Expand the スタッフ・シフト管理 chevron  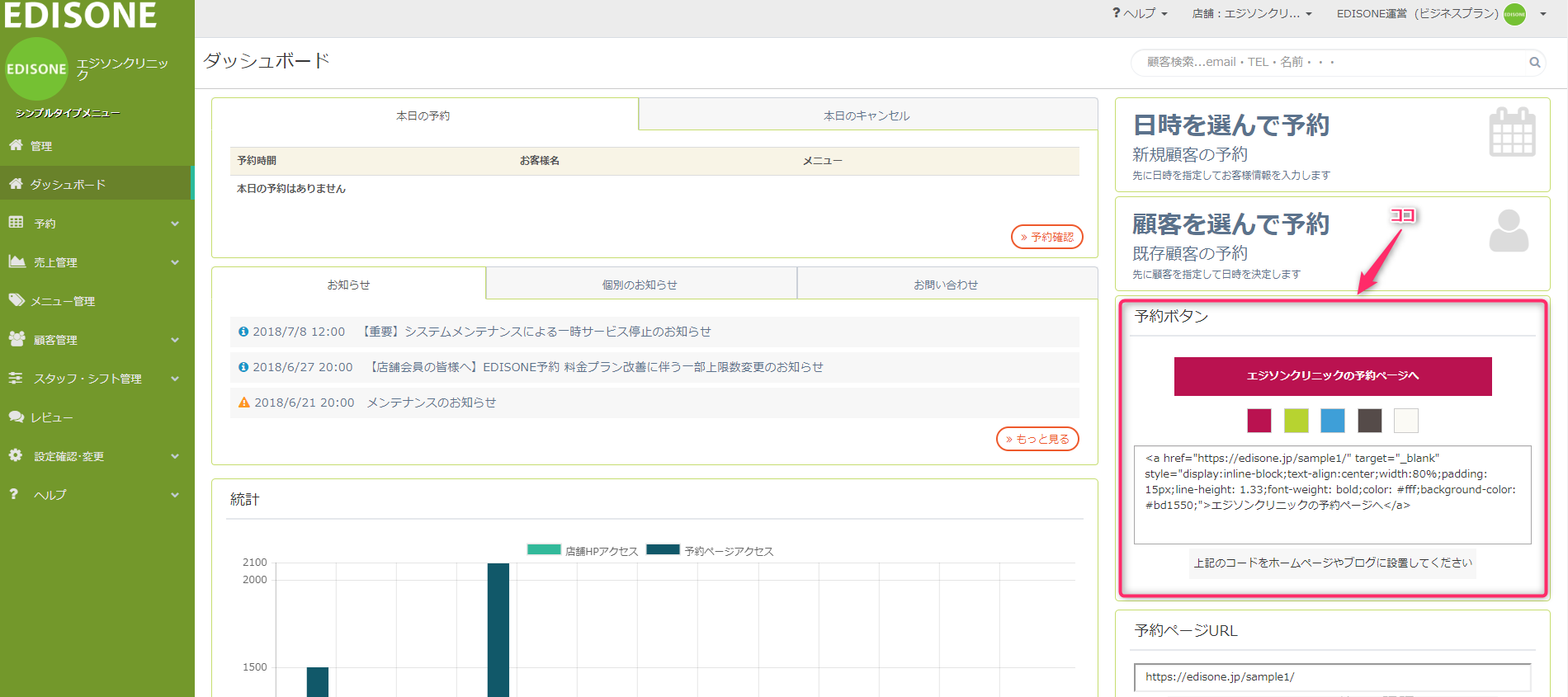[175, 379]
